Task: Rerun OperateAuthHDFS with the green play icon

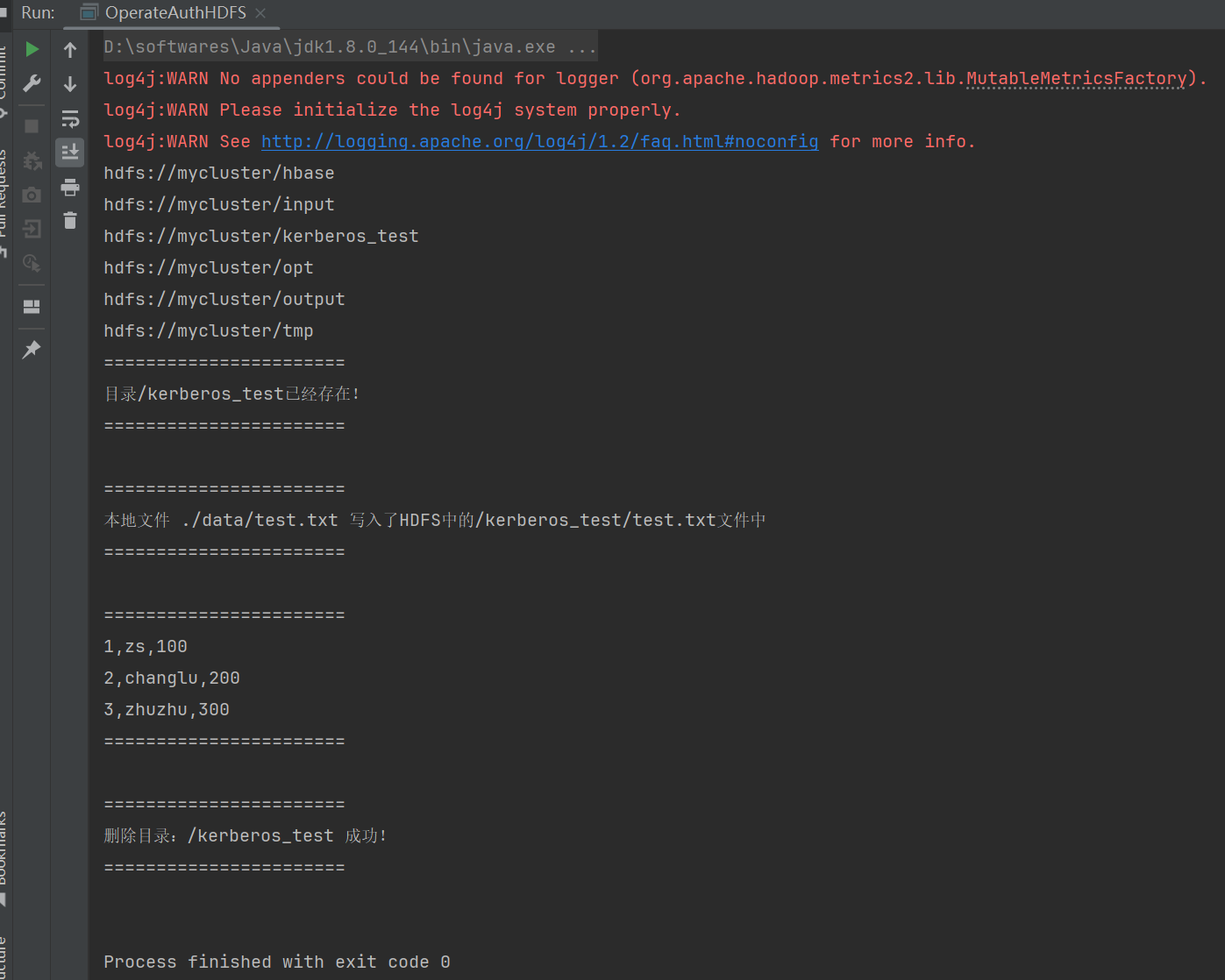Action: pos(32,49)
